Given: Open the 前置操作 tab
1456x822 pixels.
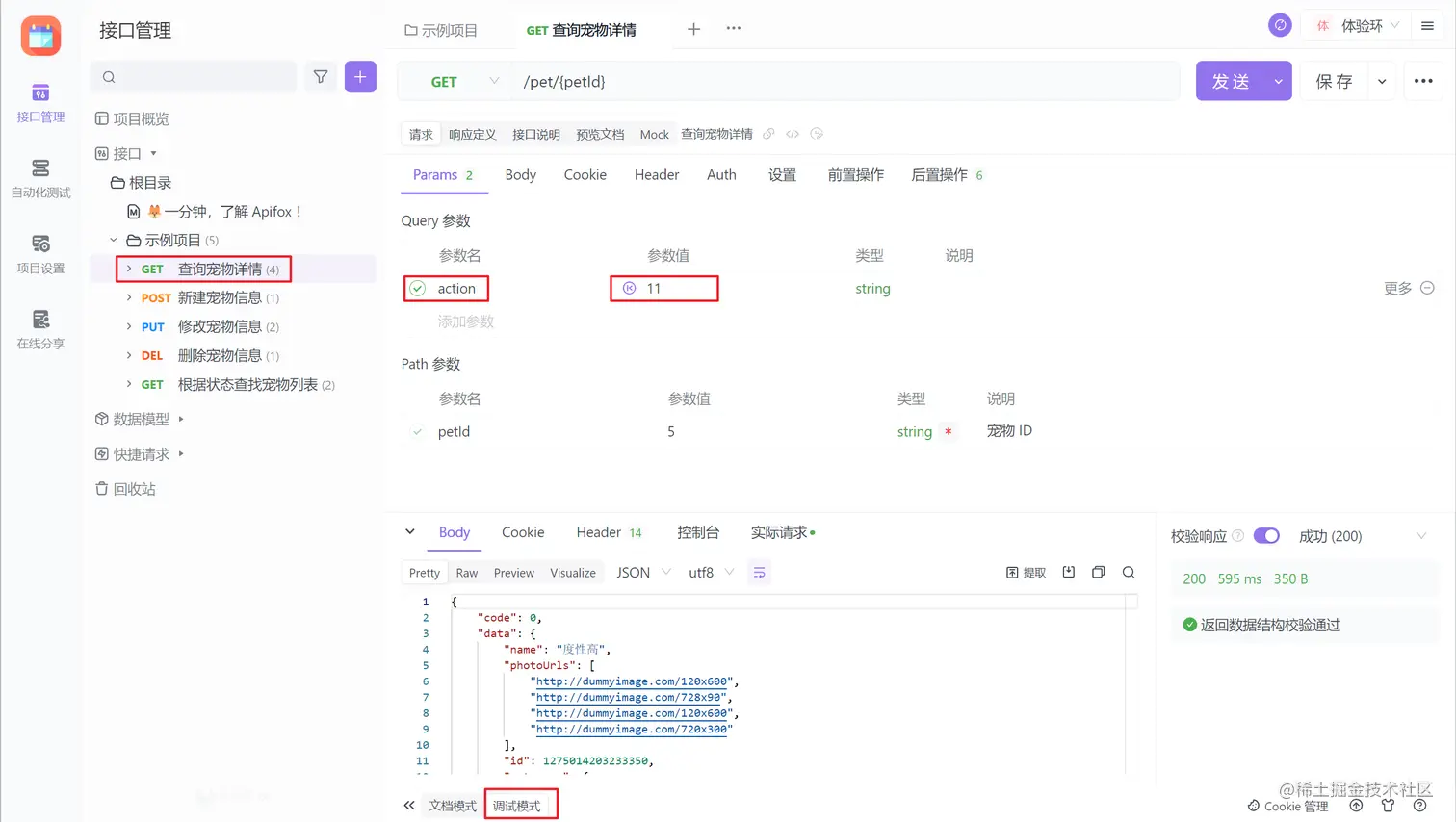Looking at the screenshot, I should (855, 175).
